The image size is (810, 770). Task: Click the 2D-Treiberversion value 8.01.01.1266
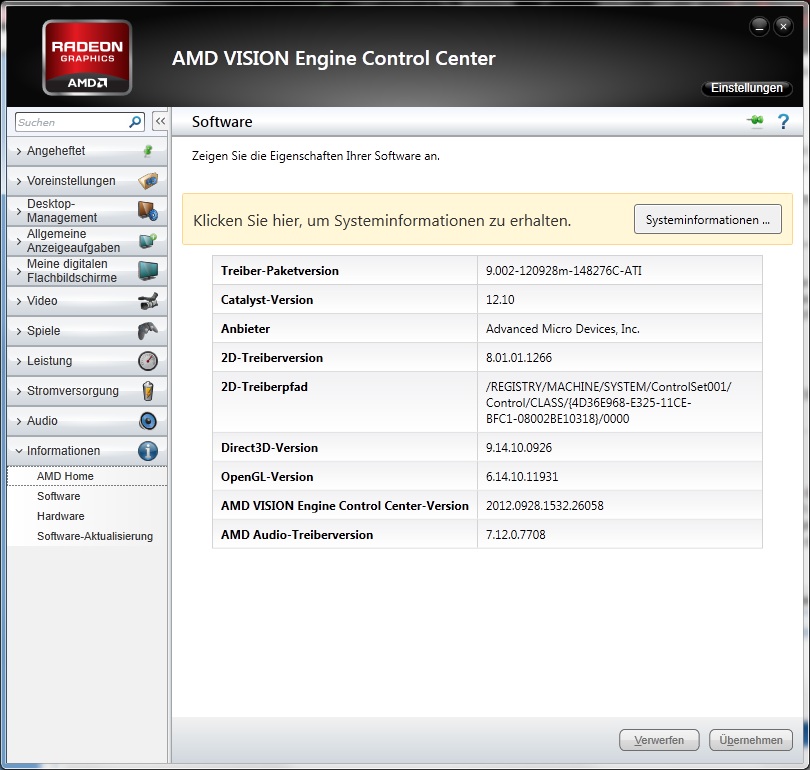point(519,357)
